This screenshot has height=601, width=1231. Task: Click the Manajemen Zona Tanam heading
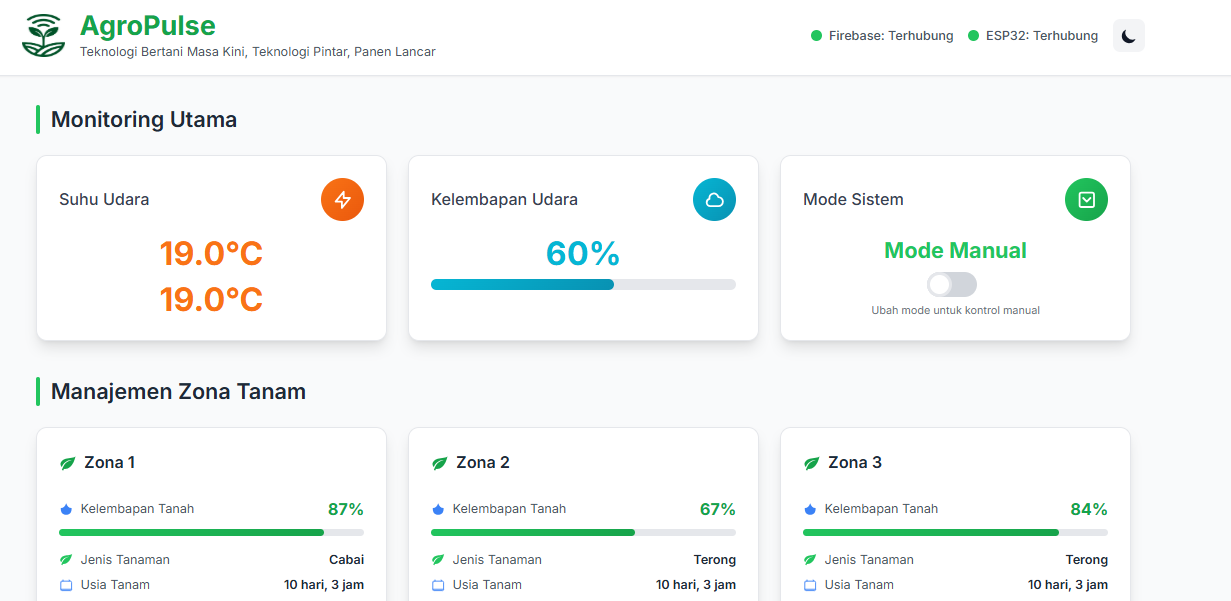[x=178, y=392]
